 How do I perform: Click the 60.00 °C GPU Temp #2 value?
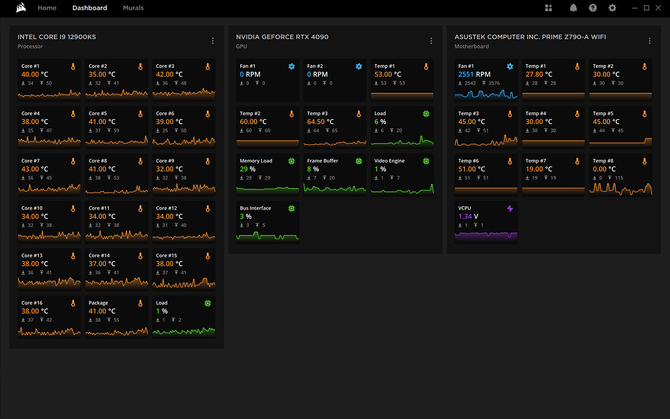[x=253, y=122]
